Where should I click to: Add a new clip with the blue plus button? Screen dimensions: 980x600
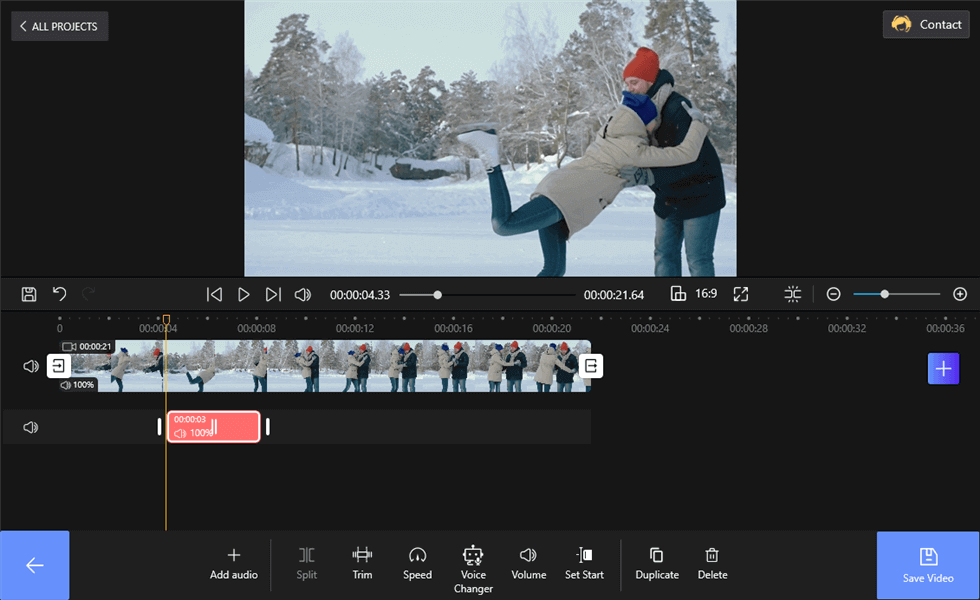click(943, 368)
